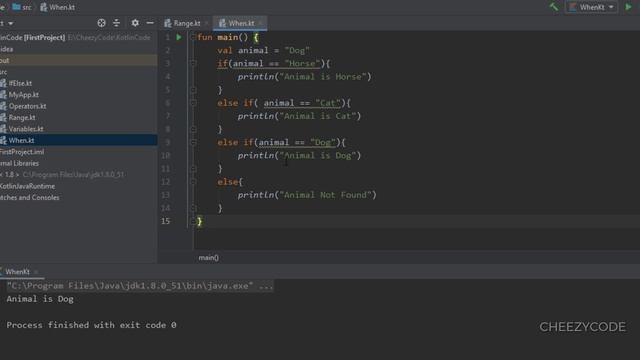Collapse the else-if Cat fold marker on line 6
The image size is (640, 360).
[x=193, y=103]
